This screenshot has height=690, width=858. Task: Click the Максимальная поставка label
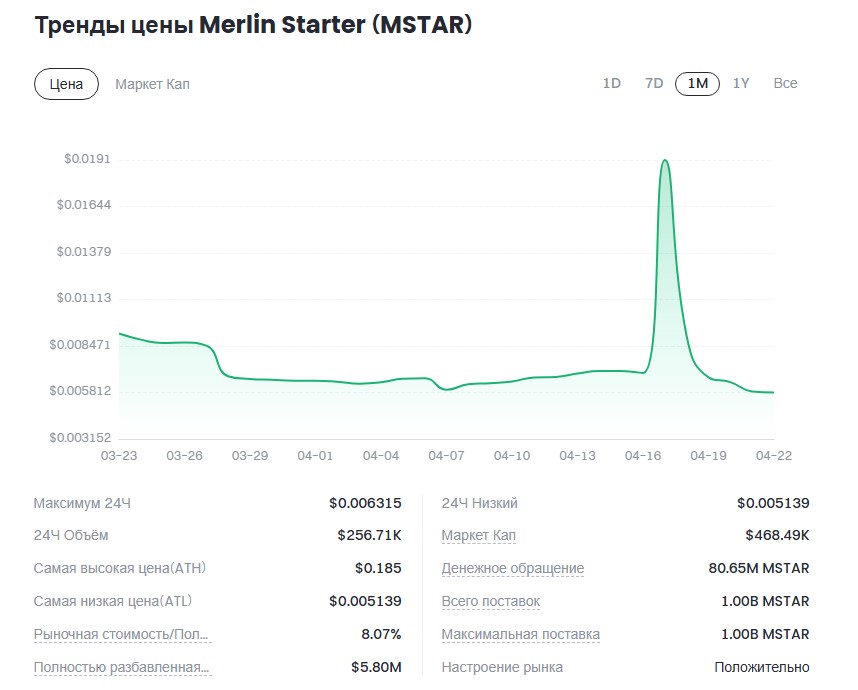click(520, 634)
